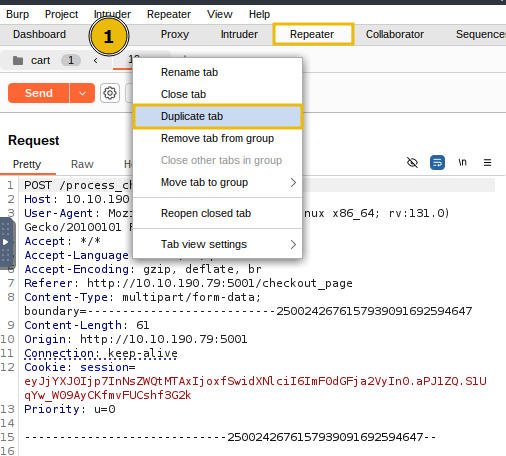Open the Sequencer tab
506x456 pixels.
480,34
